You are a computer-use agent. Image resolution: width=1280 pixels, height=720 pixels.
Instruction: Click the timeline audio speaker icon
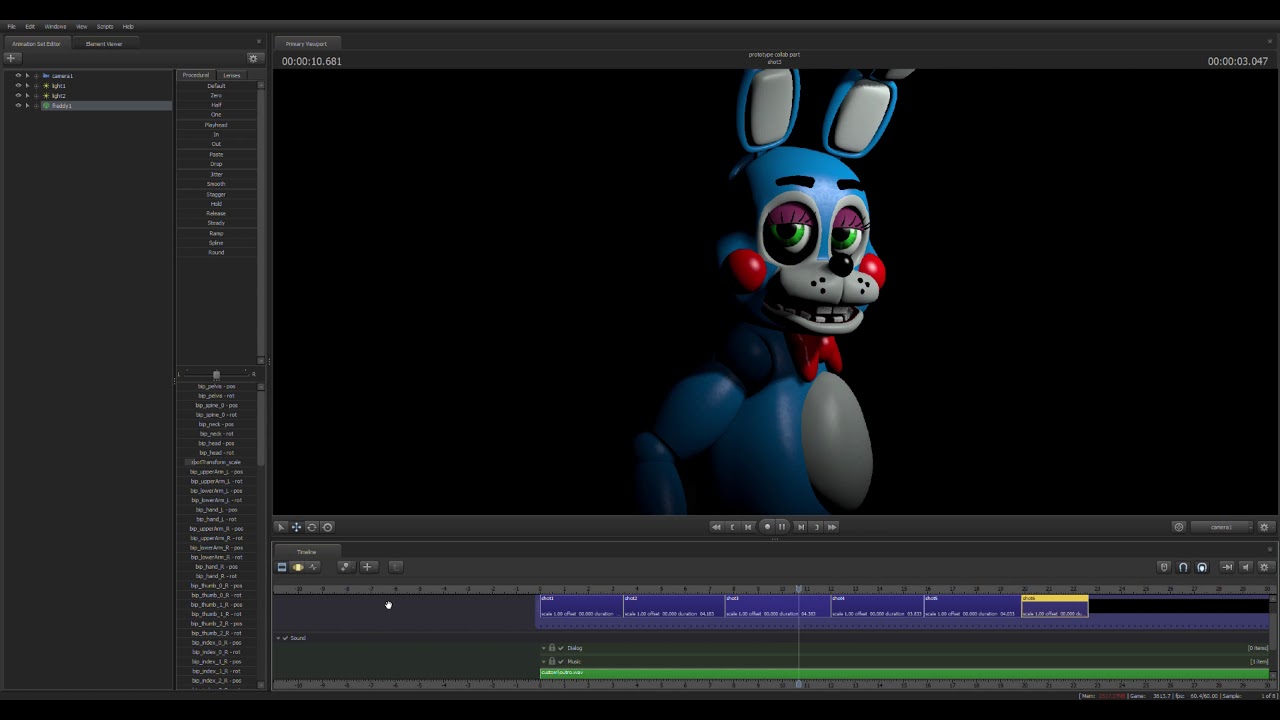pyautogui.click(x=1246, y=567)
